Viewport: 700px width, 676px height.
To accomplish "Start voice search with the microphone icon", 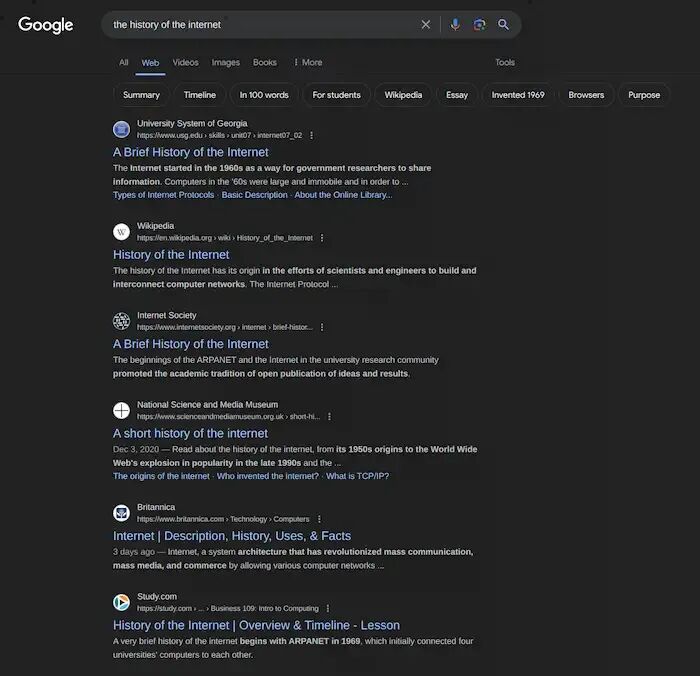I will point(455,25).
